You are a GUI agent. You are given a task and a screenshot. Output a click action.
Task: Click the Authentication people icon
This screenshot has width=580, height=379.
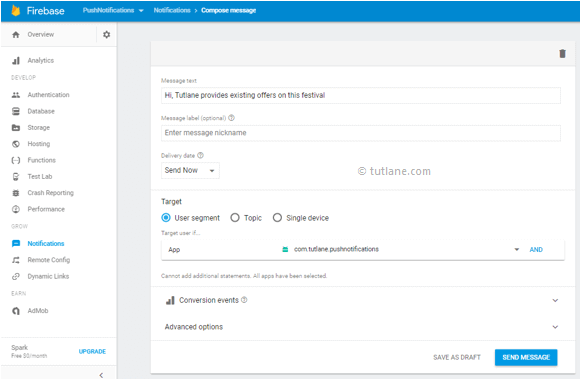[16, 95]
